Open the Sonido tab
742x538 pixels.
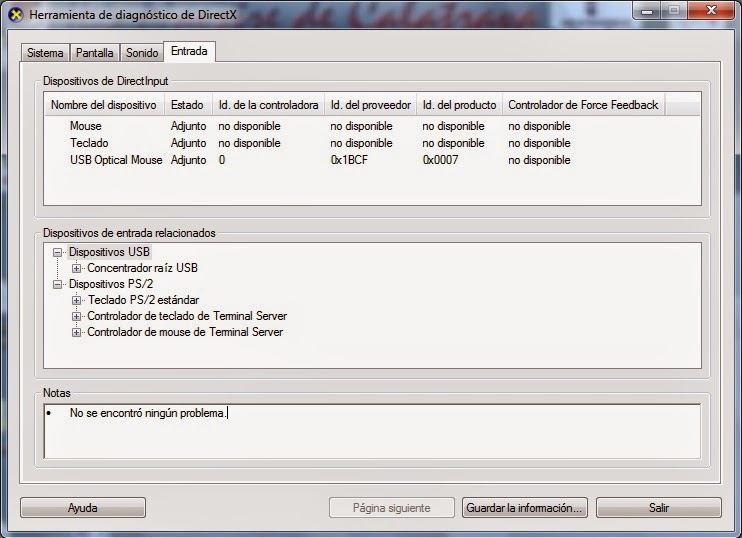coord(142,53)
